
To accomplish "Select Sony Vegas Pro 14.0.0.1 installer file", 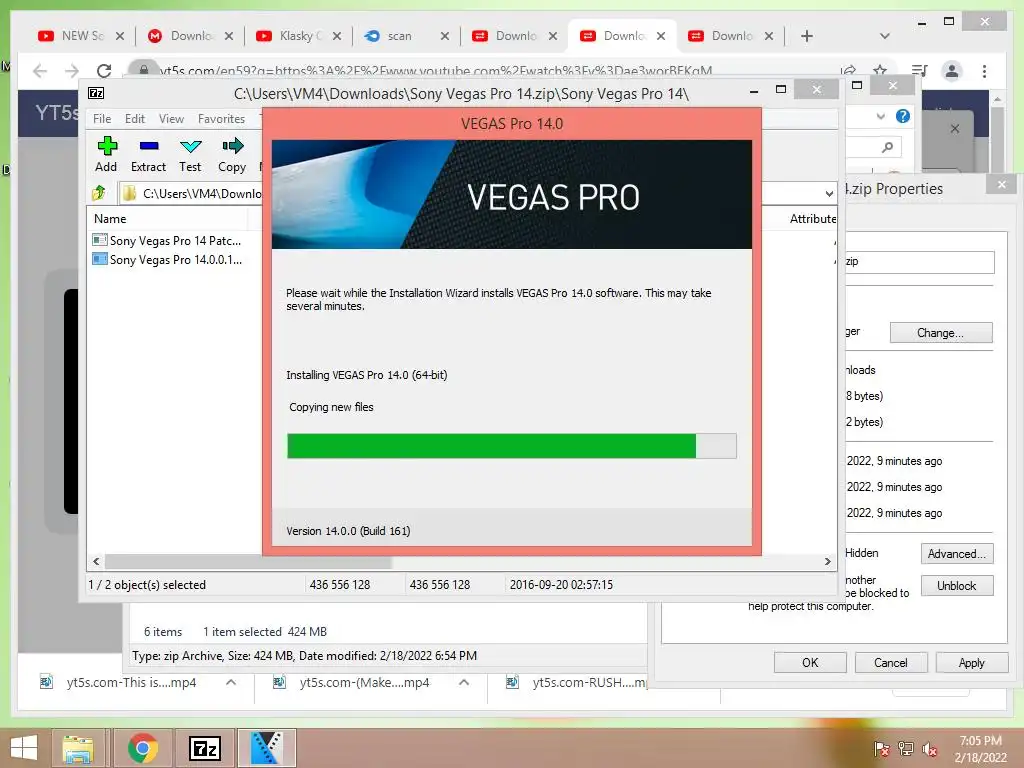I will pos(167,259).
